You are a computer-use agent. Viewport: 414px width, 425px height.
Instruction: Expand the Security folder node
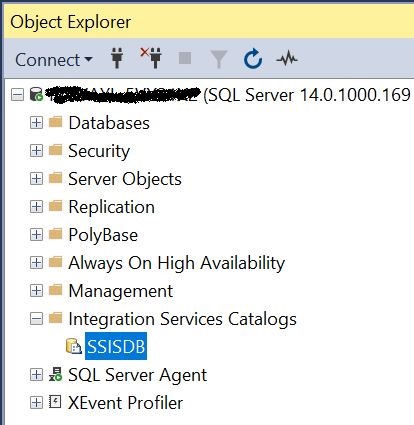[36, 151]
